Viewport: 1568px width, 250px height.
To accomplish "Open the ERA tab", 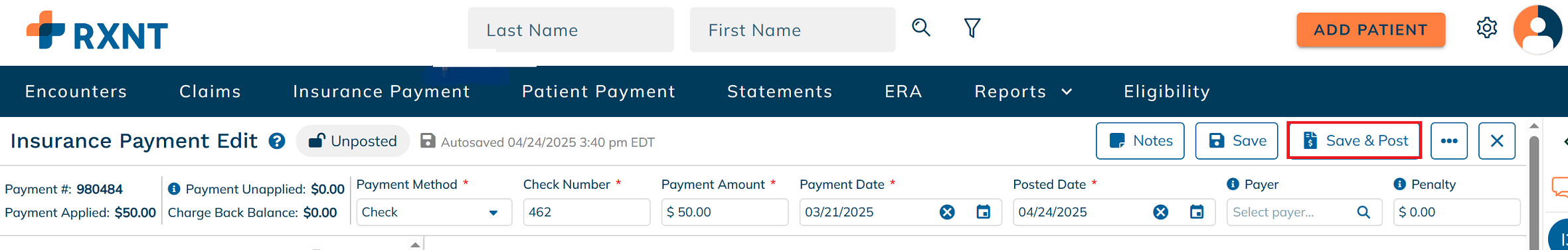I will [x=903, y=91].
